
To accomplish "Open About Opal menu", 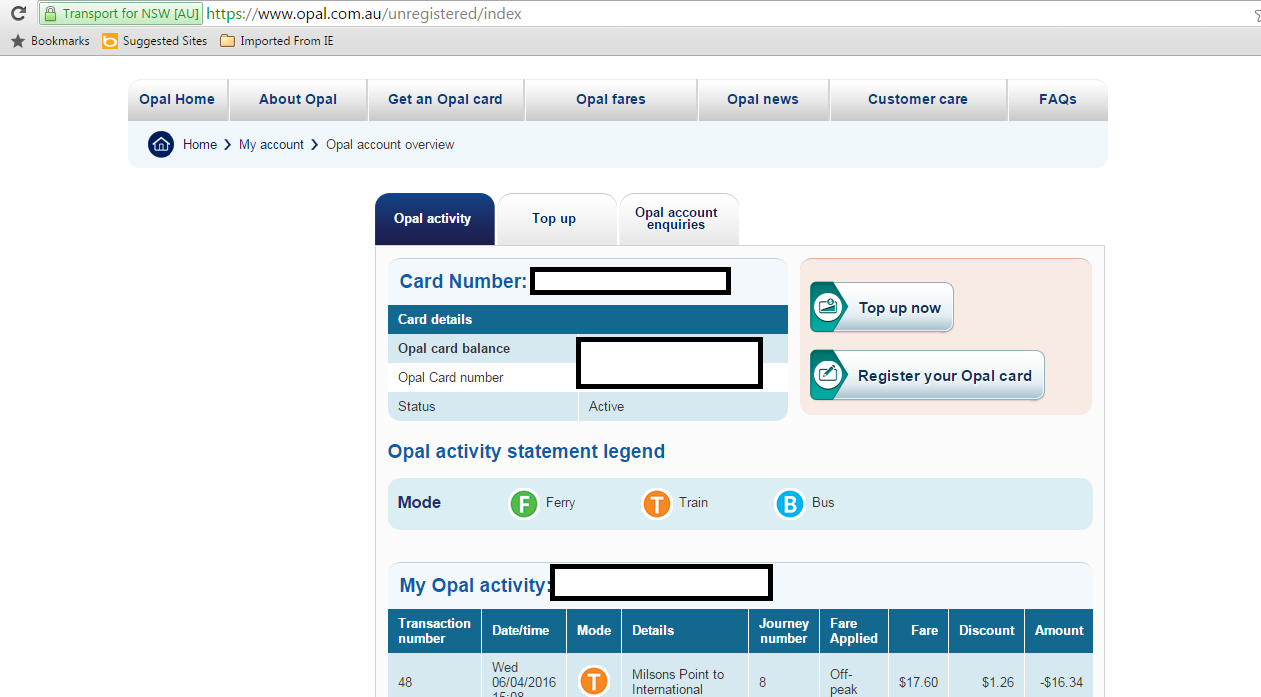I will click(298, 99).
